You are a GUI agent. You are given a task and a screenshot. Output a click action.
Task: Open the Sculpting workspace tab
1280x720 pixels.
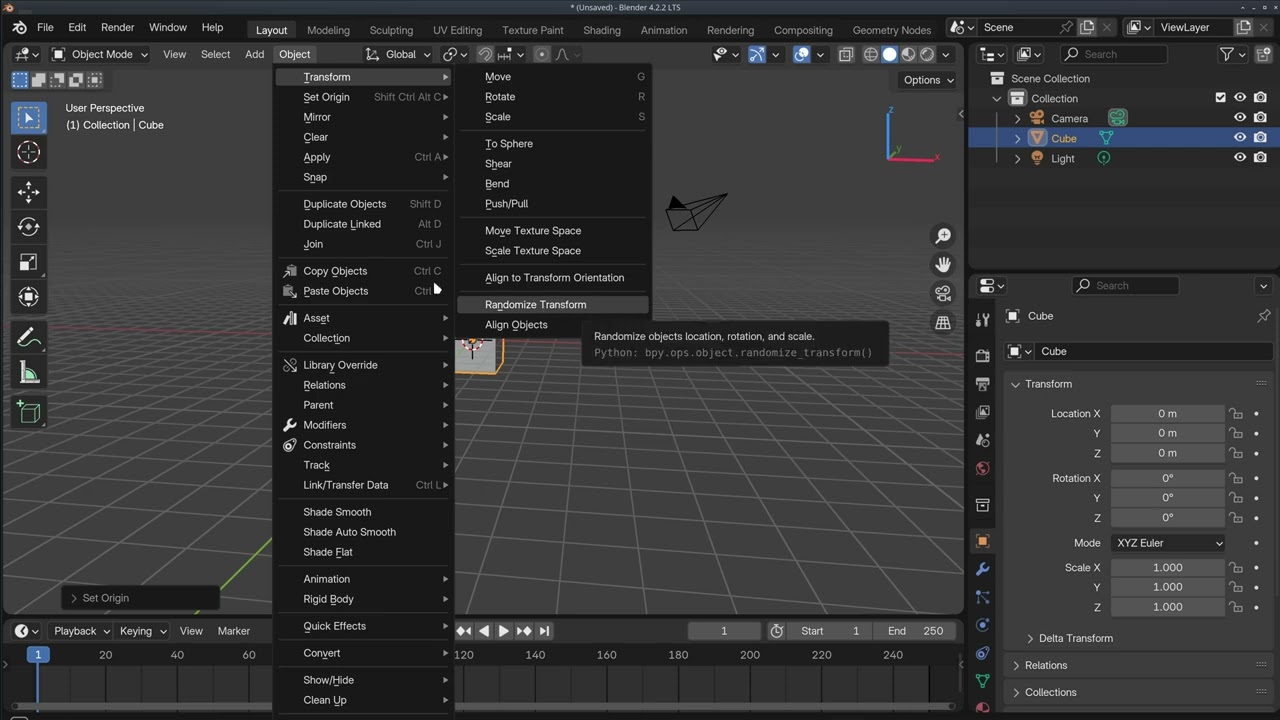(x=391, y=30)
